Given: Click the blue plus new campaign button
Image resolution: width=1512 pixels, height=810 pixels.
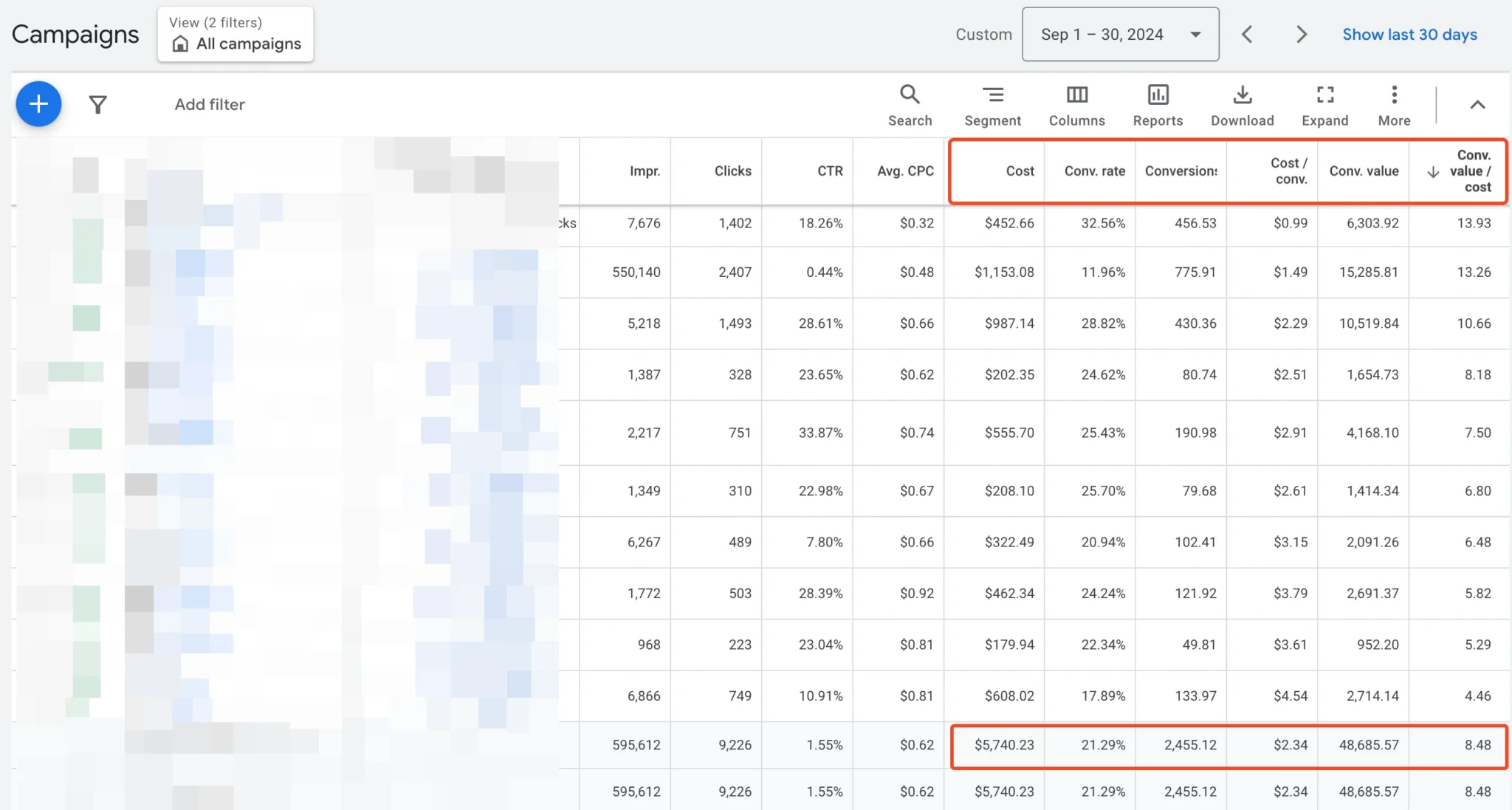Looking at the screenshot, I should click(38, 104).
